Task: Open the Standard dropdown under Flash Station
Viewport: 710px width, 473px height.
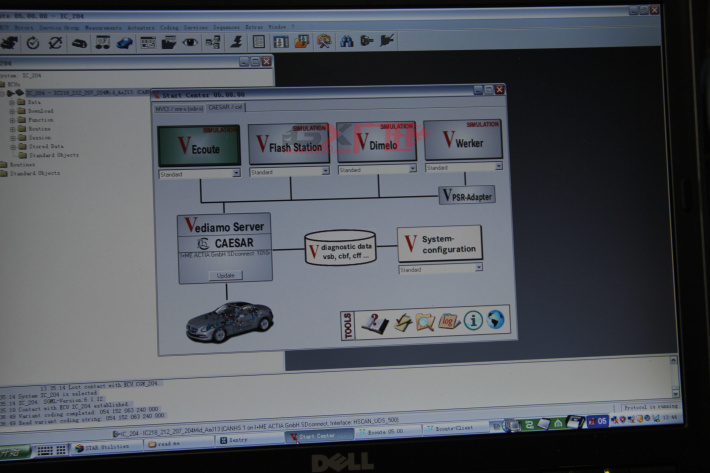Action: 326,171
